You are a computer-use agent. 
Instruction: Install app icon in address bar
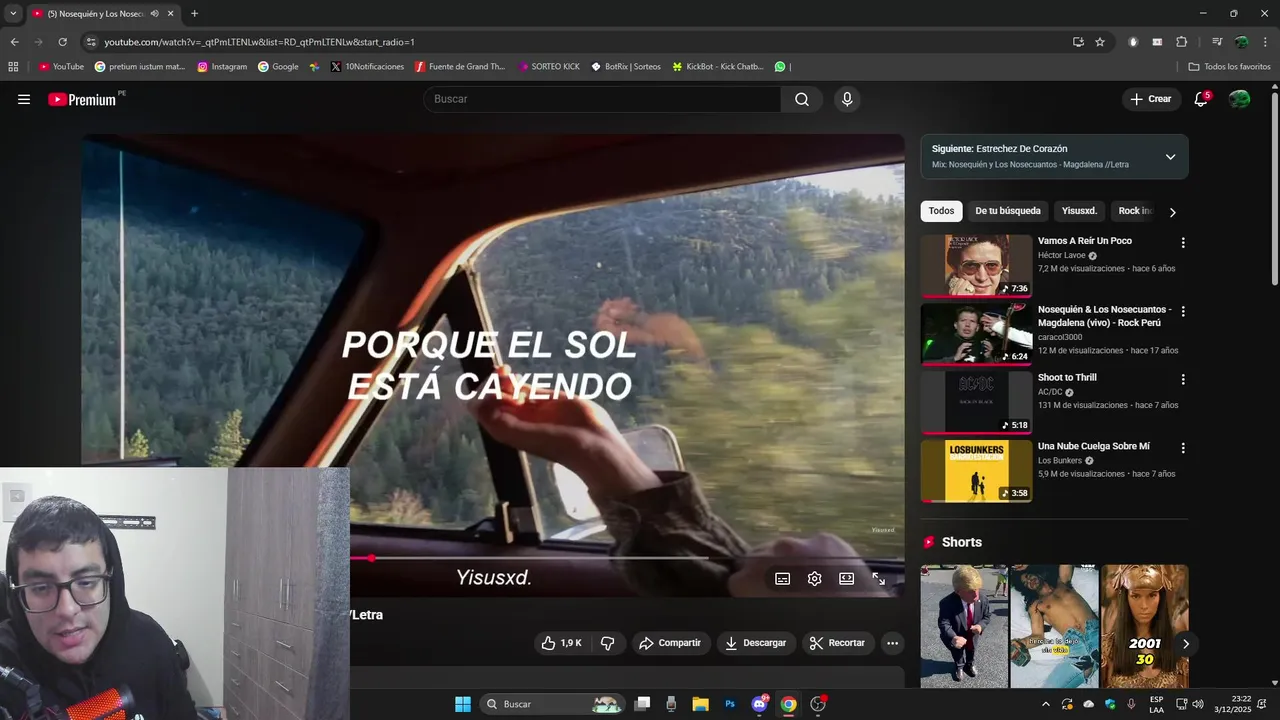click(x=1078, y=42)
